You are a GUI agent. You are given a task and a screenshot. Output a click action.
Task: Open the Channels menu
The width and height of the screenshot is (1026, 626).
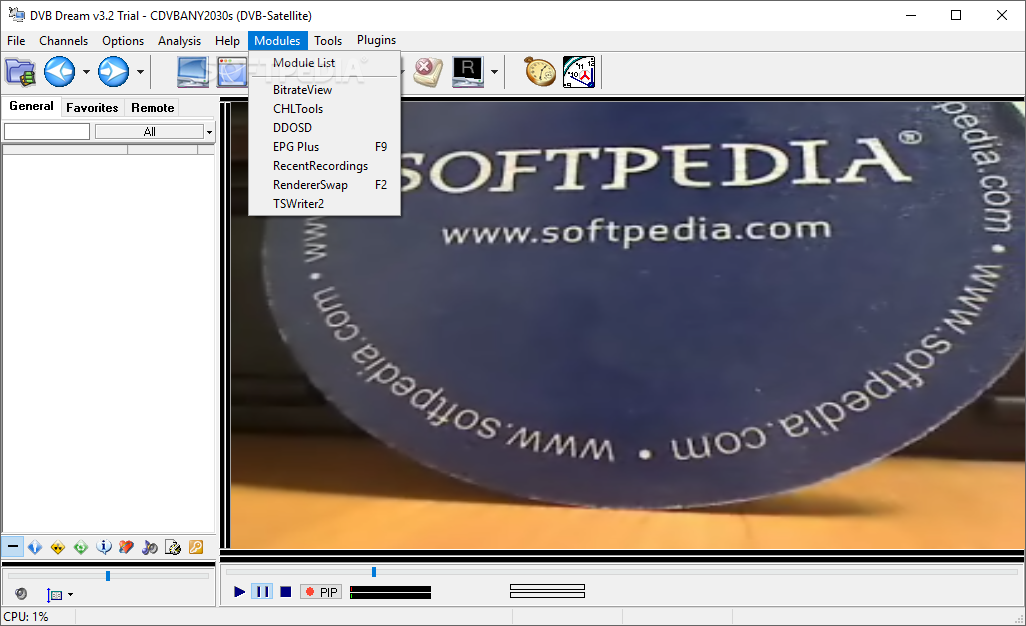(x=63, y=41)
